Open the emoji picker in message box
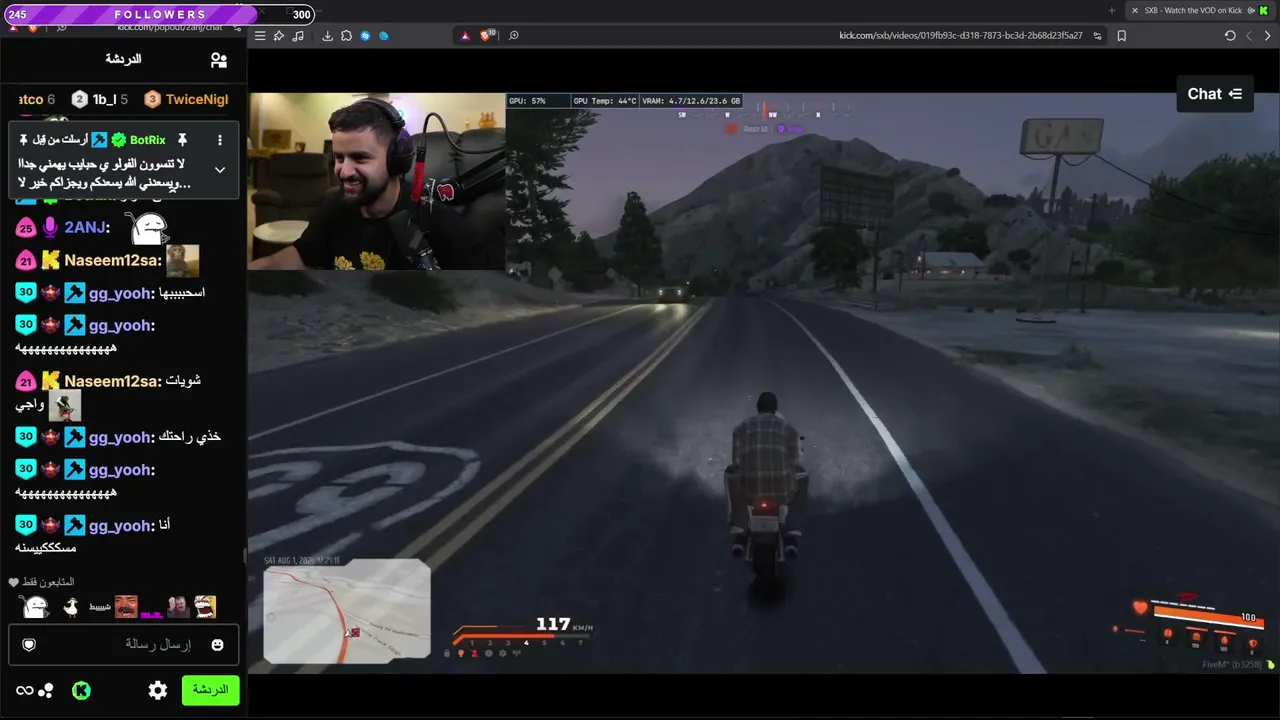Viewport: 1280px width, 720px height. 217,645
